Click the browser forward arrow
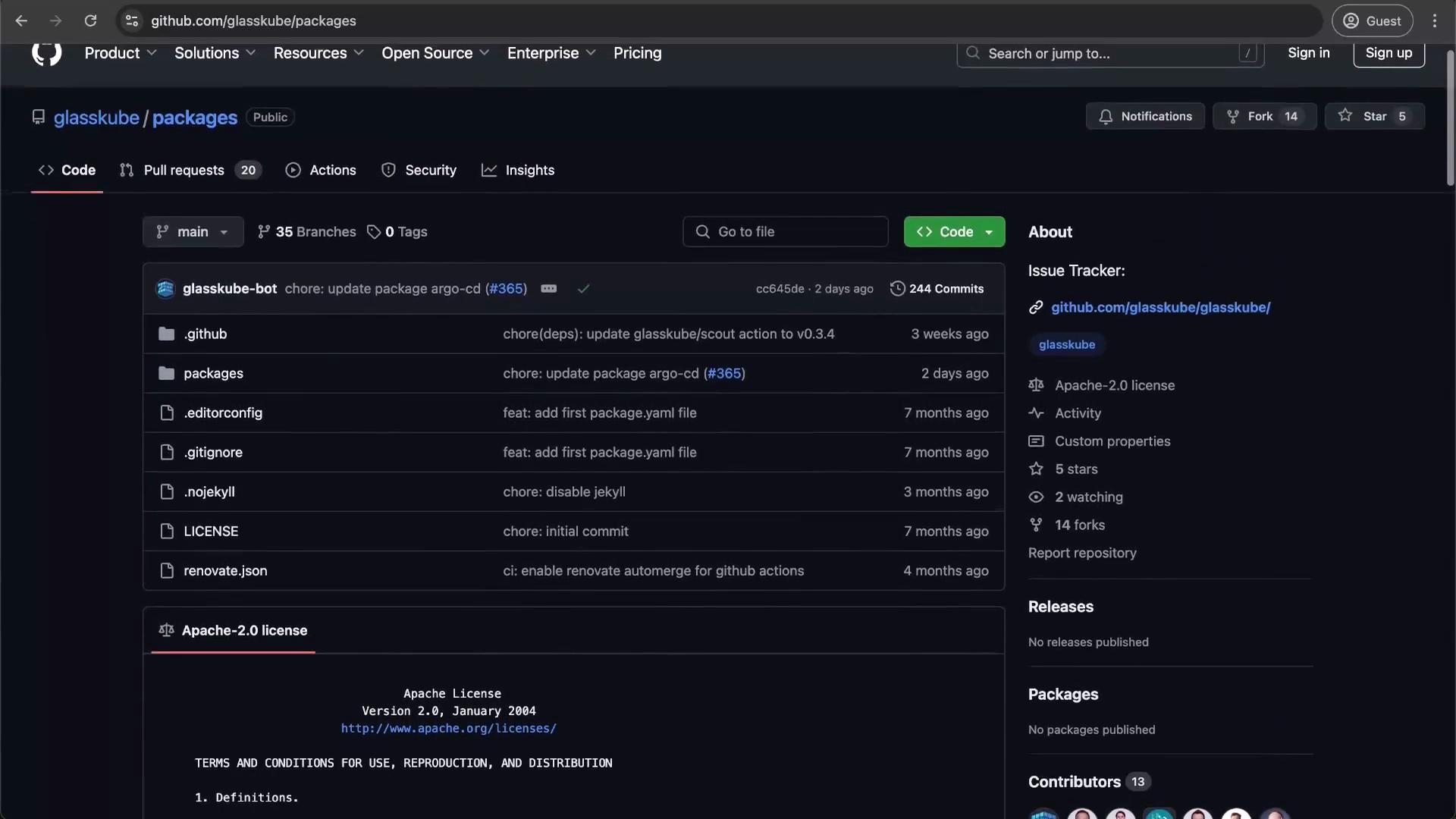Screen dimensions: 1456x819 [55, 20]
